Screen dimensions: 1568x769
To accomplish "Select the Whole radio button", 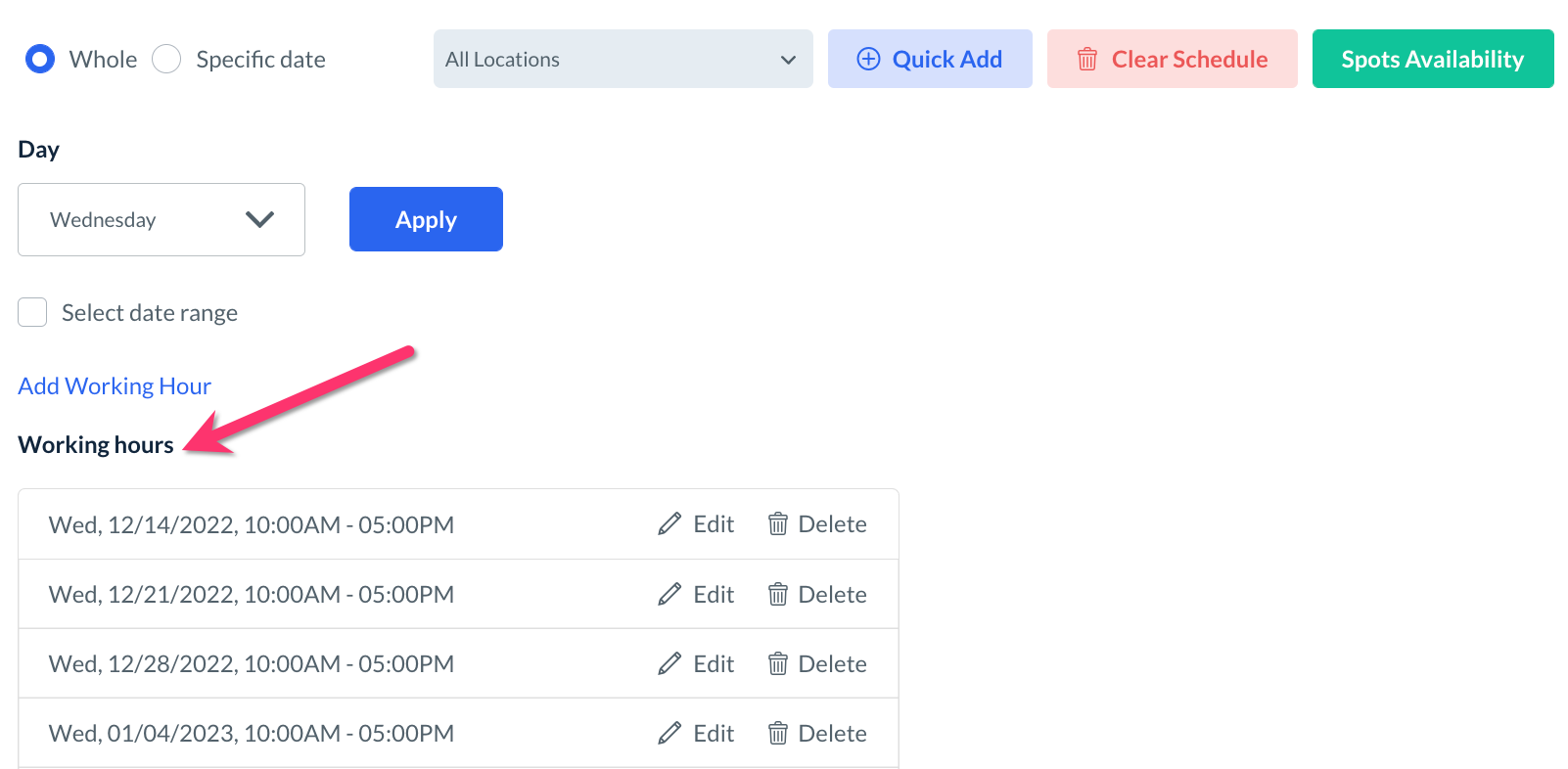I will (40, 60).
